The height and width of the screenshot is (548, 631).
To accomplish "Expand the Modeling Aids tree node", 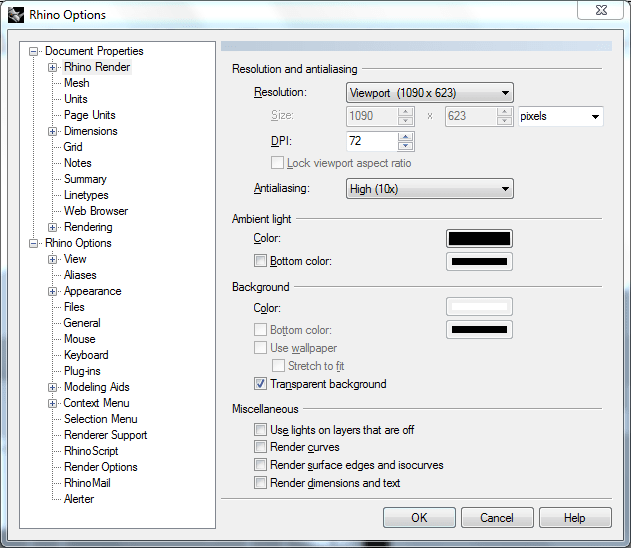I will pyautogui.click(x=53, y=387).
